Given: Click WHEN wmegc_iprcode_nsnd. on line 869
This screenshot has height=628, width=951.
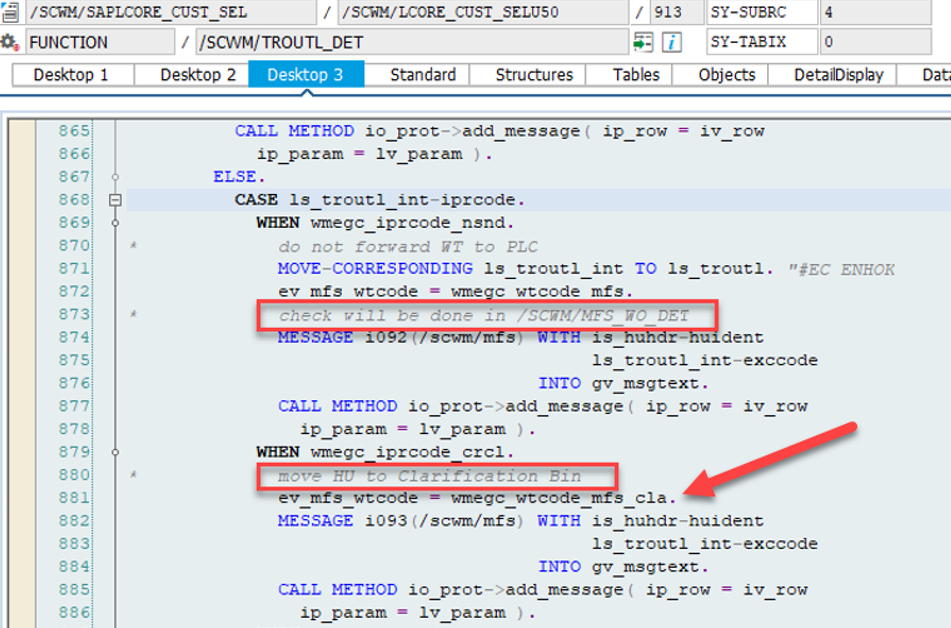Looking at the screenshot, I should 385,223.
